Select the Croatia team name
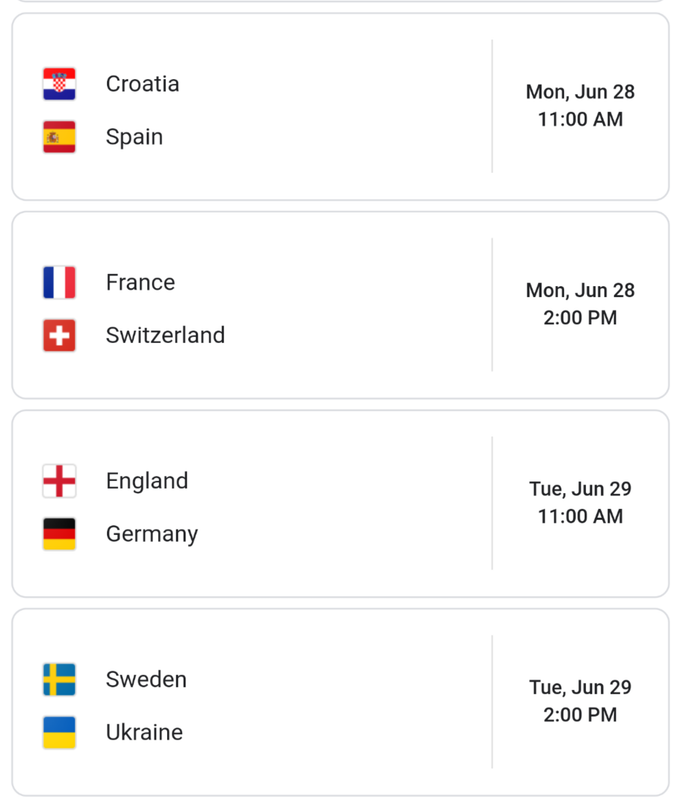Viewport: 680px width, 800px height. click(143, 84)
